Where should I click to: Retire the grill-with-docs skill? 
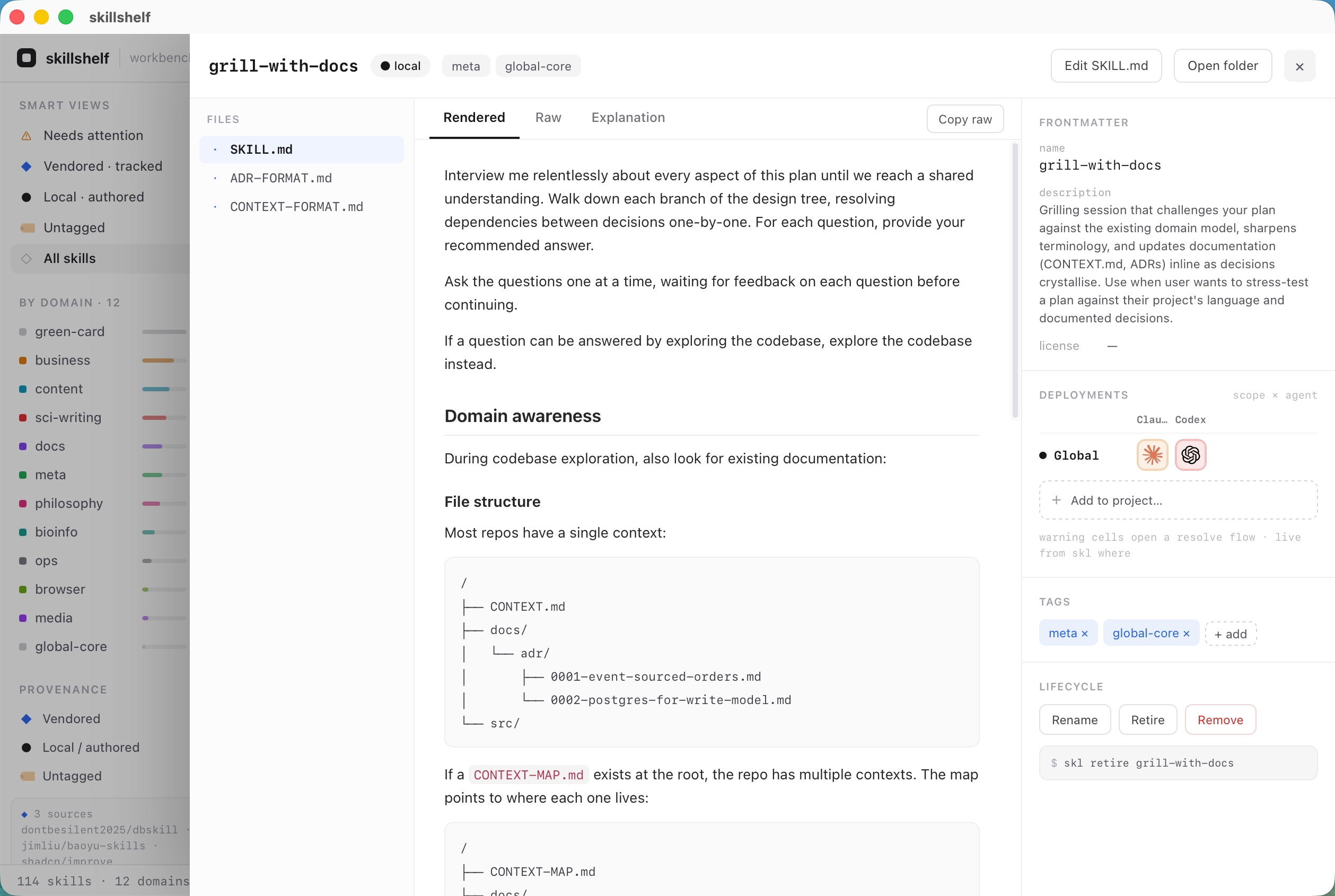click(x=1147, y=720)
